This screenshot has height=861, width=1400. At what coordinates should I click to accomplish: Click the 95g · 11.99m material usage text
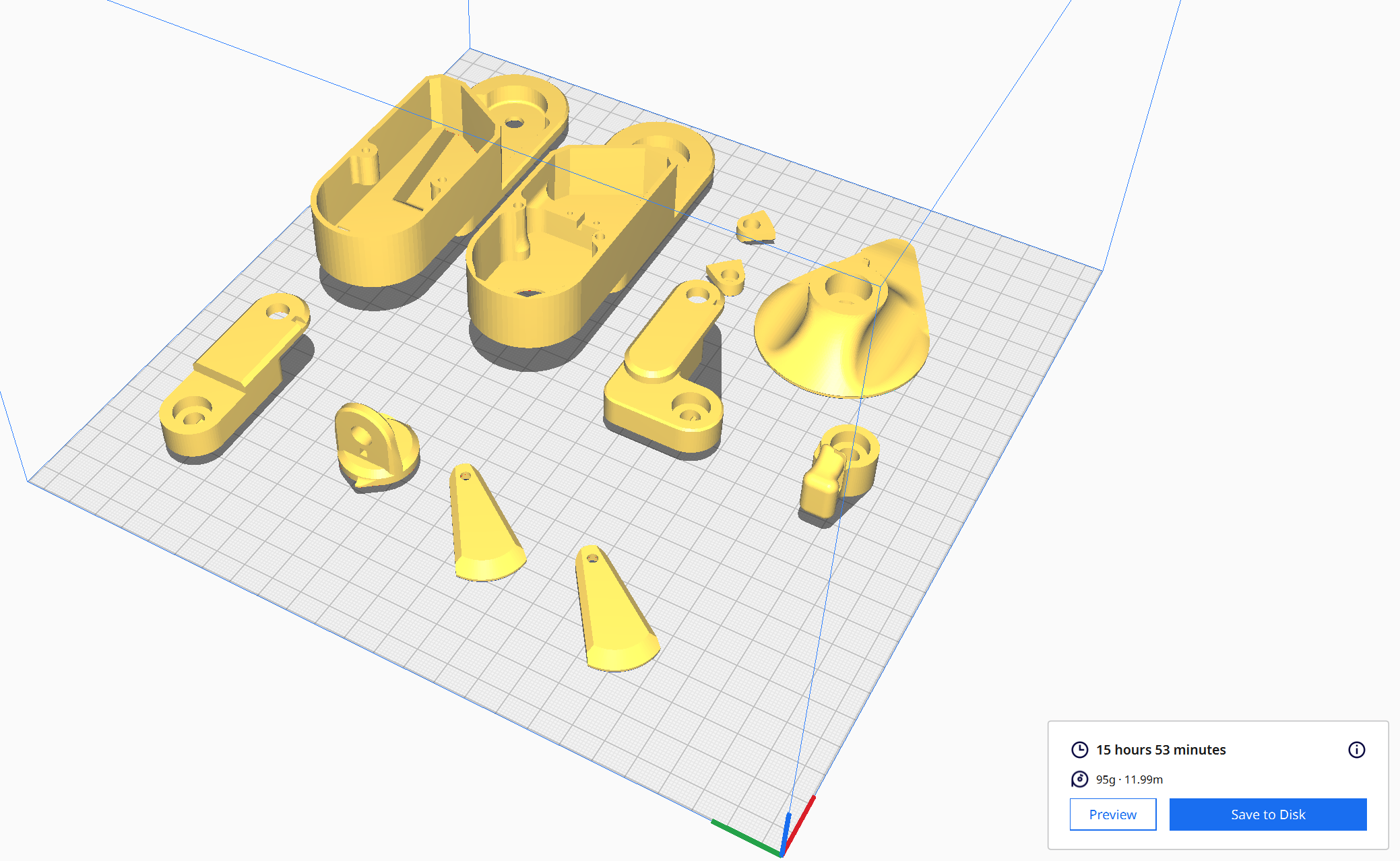click(1129, 779)
